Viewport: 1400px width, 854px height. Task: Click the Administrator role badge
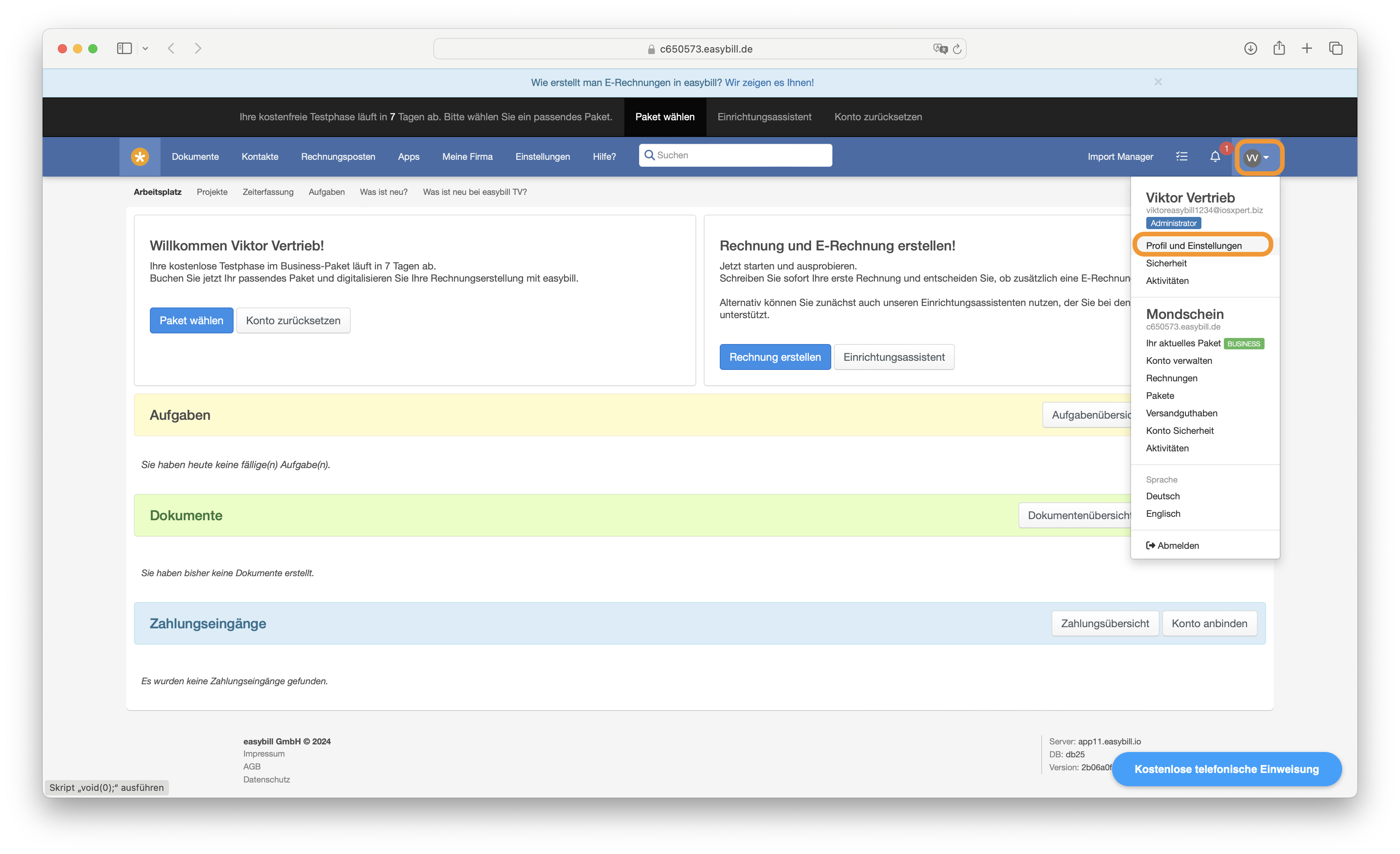(1173, 223)
